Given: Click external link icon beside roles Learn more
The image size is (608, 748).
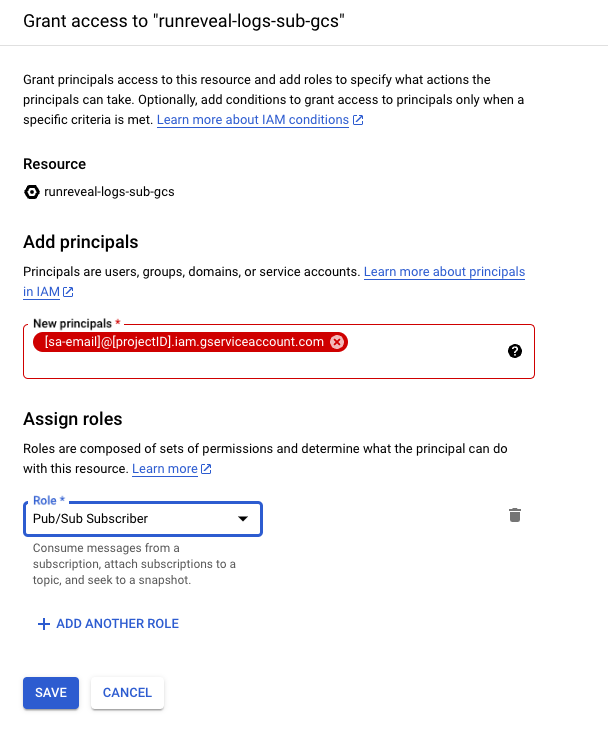Looking at the screenshot, I should [x=206, y=469].
